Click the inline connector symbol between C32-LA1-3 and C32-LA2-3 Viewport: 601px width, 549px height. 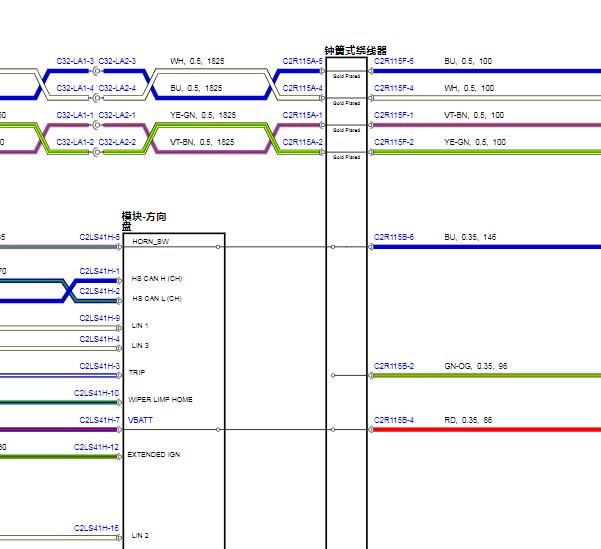pyautogui.click(x=97, y=71)
